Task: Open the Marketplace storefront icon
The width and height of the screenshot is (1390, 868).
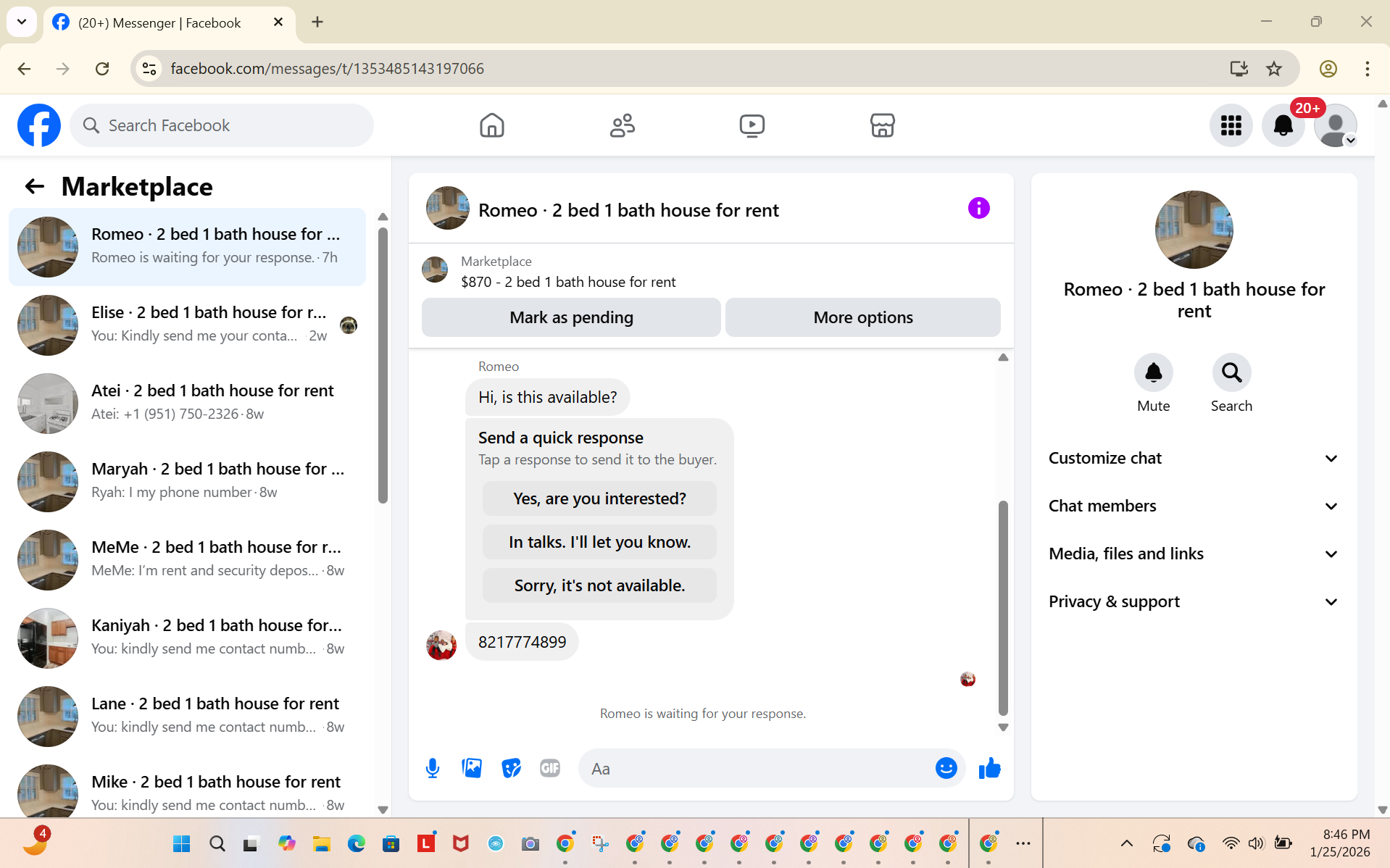Action: (882, 125)
